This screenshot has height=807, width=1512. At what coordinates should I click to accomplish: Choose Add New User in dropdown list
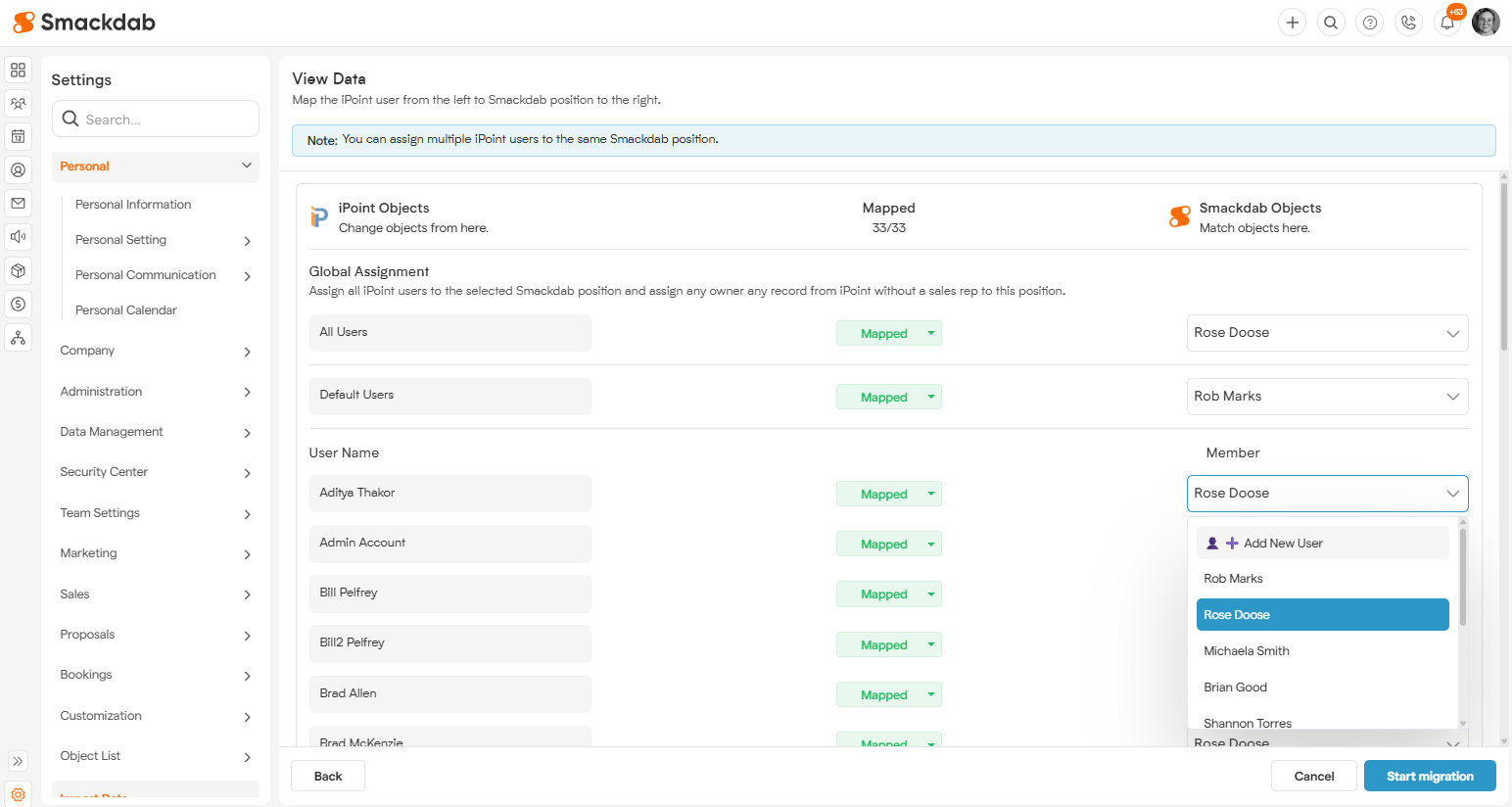click(x=1282, y=544)
